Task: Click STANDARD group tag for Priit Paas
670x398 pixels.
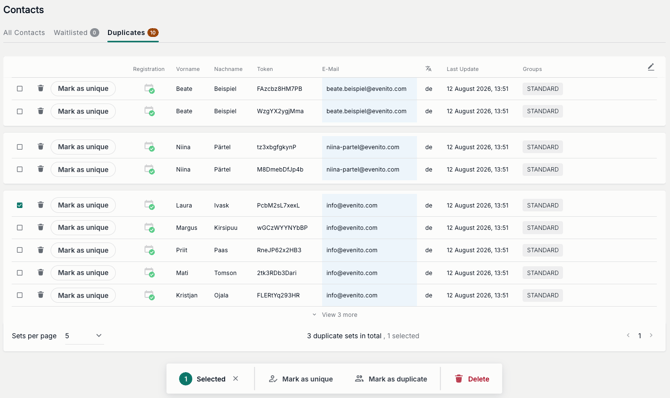Action: 543,250
